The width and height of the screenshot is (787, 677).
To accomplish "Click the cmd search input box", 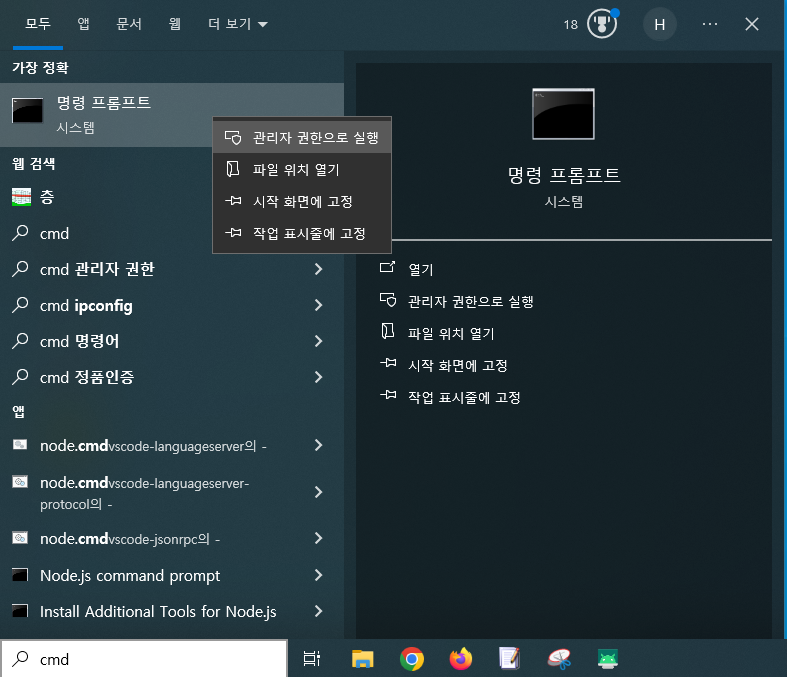I will pos(144,659).
